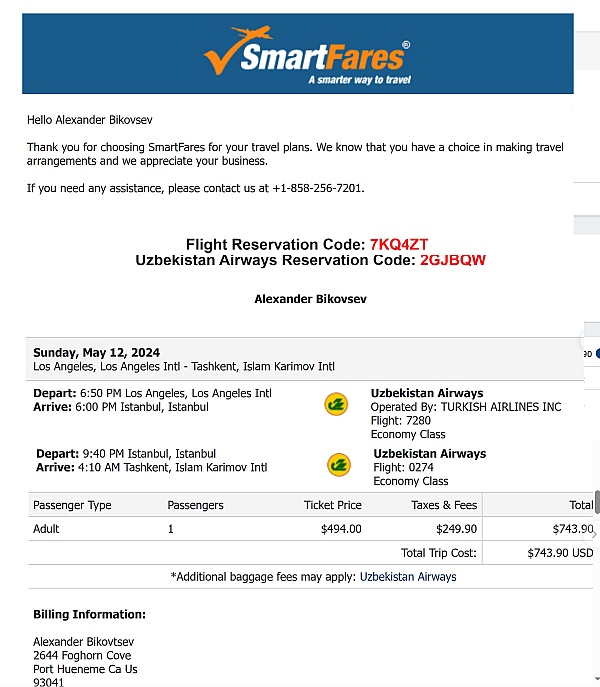Screen dimensions: 600x687
Task: Click the Passenger Type column header
Action: click(72, 505)
